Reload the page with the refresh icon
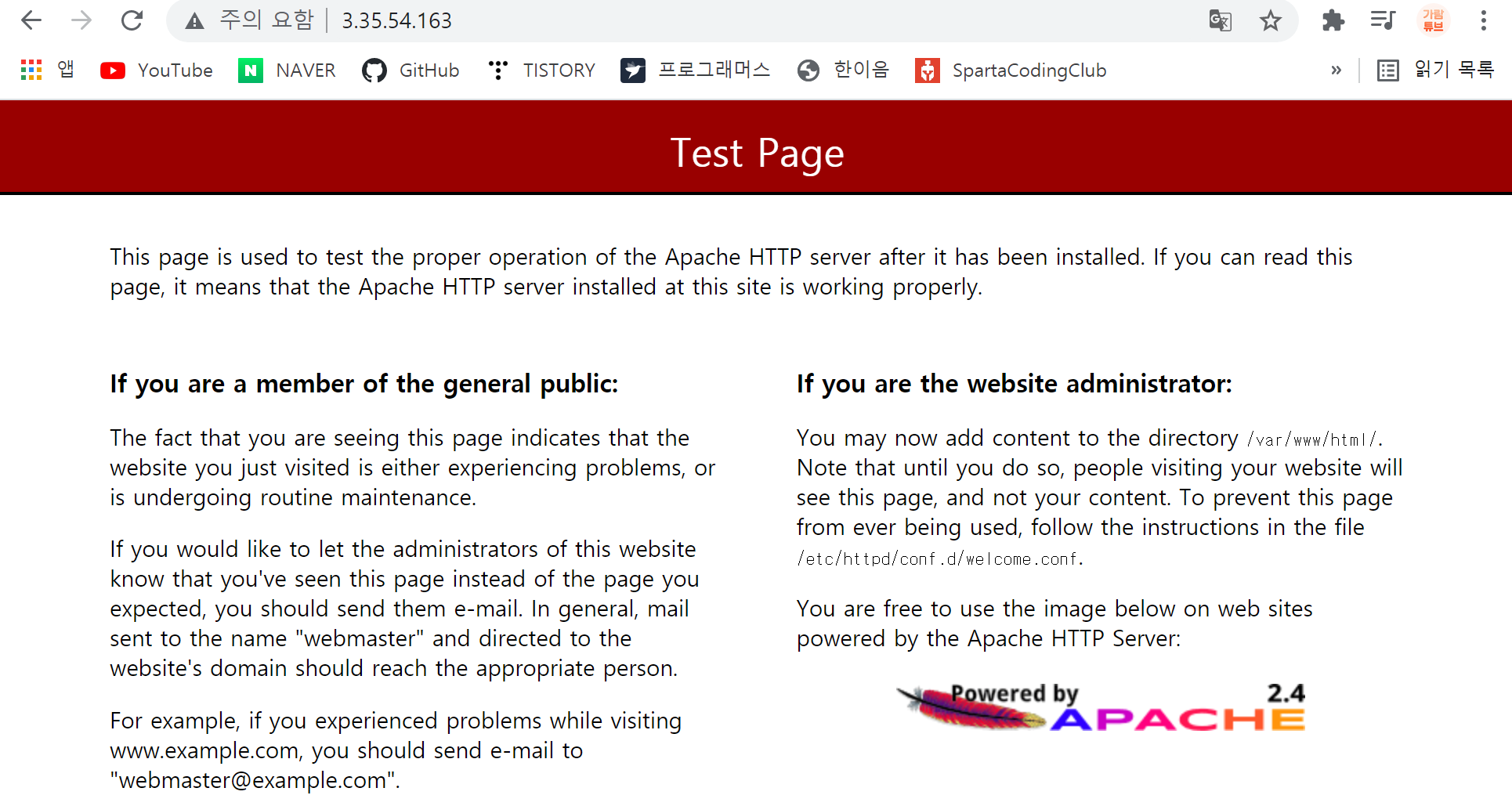Screen dimensions: 1512x806 (132, 20)
